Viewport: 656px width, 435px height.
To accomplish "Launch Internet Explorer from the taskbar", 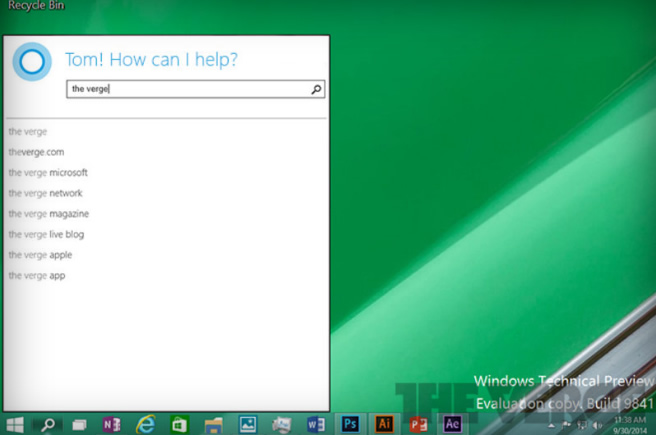I will tap(146, 425).
